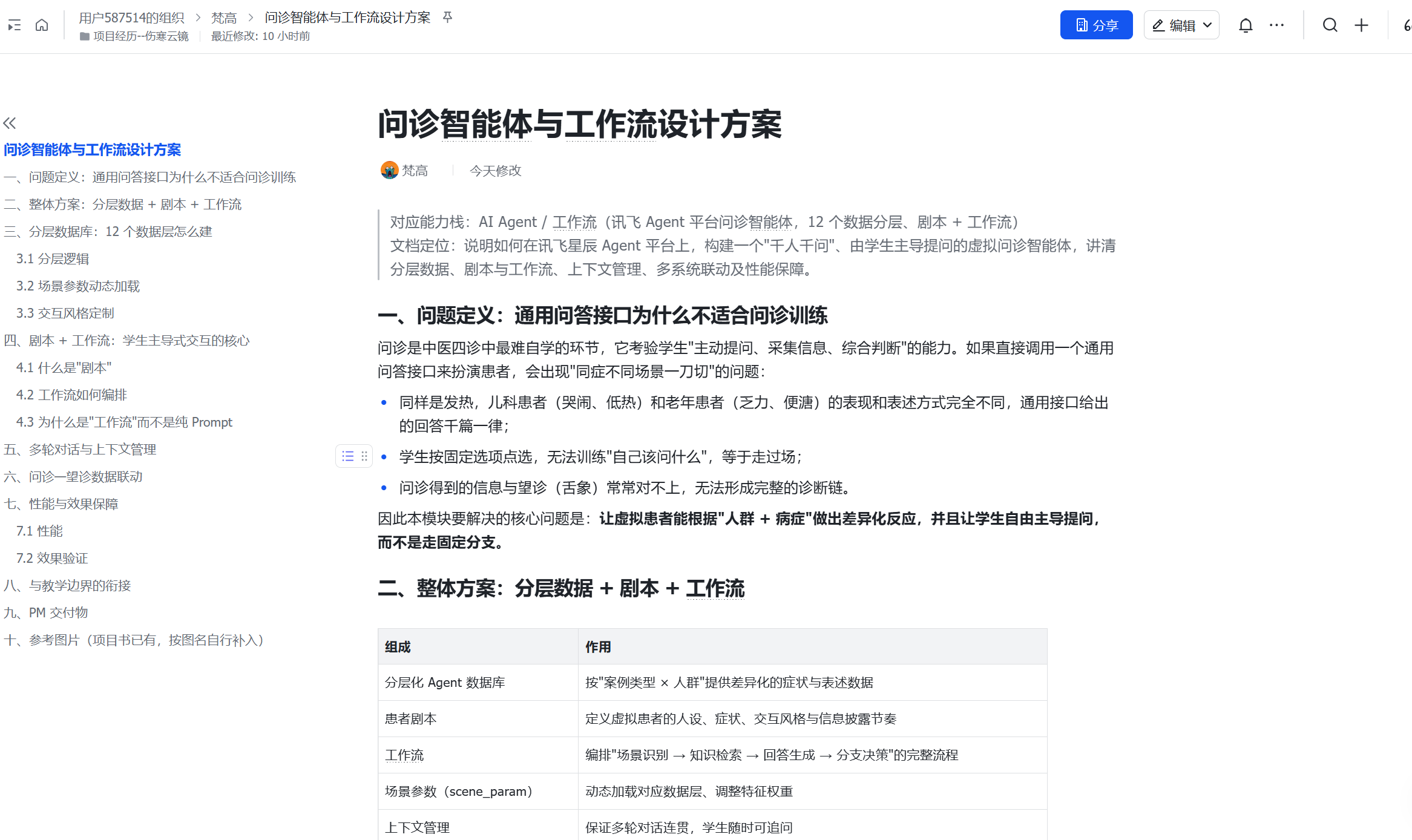Jump to outline item 3.2 场景参数动态加载
The height and width of the screenshot is (840, 1412).
coord(78,286)
